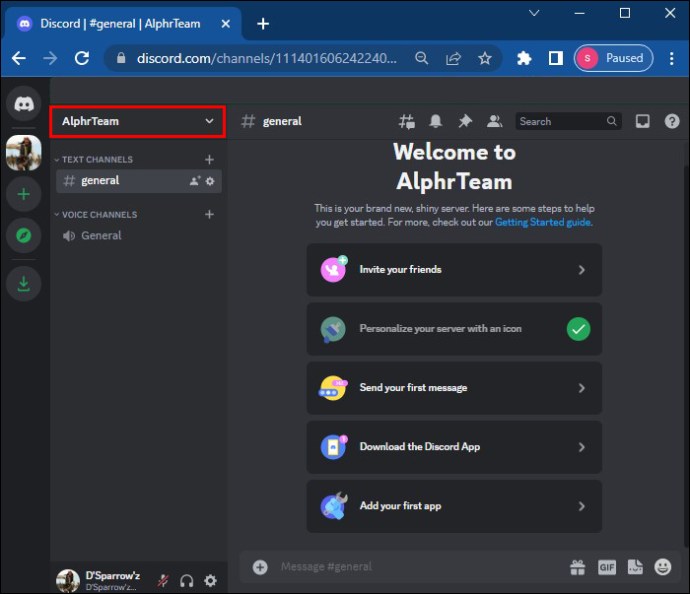Viewport: 690px width, 594px height.
Task: Open Personalize your server with an icon card
Action: 454,329
